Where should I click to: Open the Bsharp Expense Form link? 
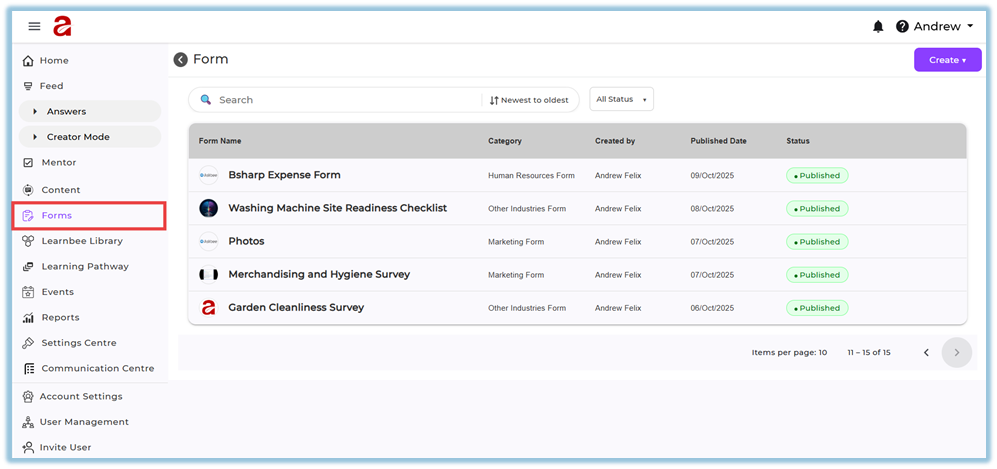point(284,175)
